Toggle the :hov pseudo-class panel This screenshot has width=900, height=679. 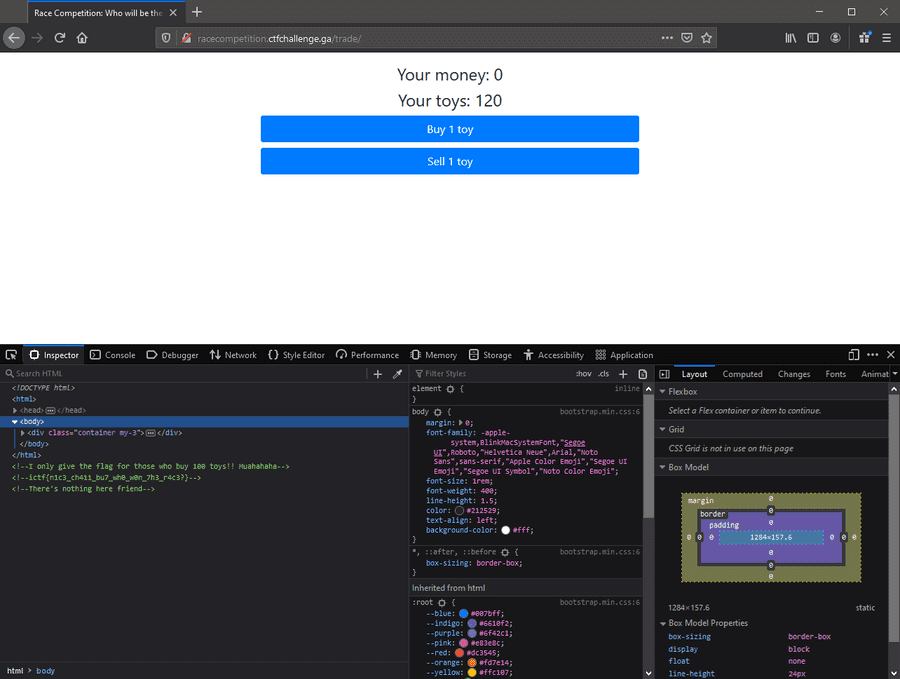583,374
